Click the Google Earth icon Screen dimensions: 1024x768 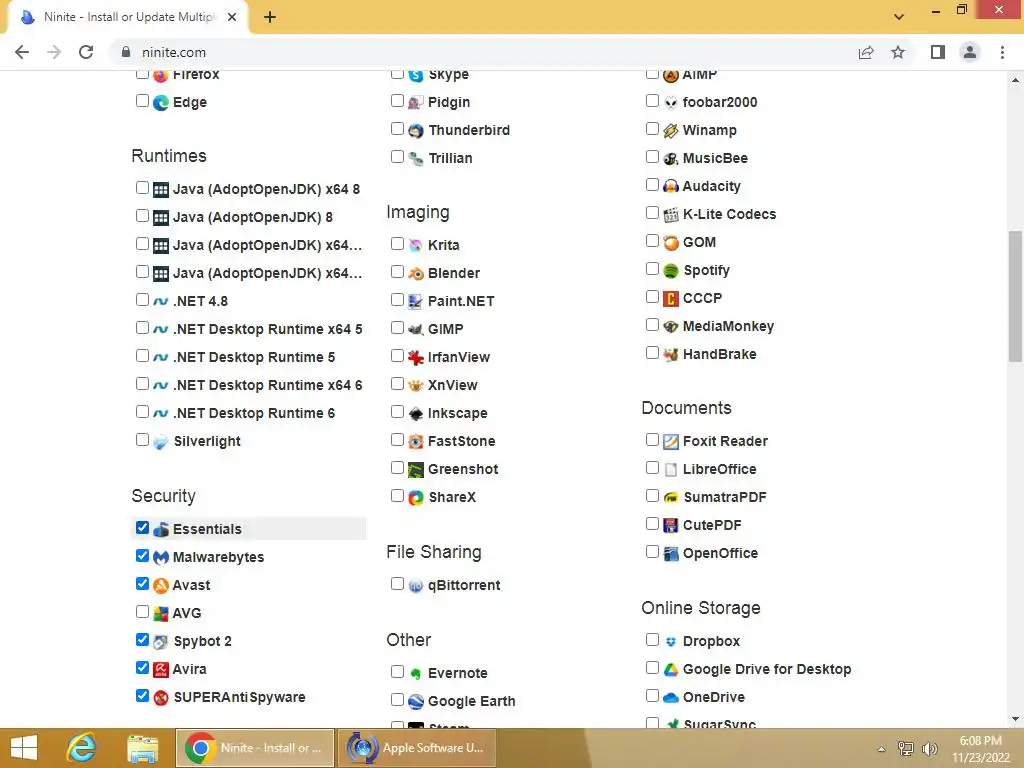point(416,701)
